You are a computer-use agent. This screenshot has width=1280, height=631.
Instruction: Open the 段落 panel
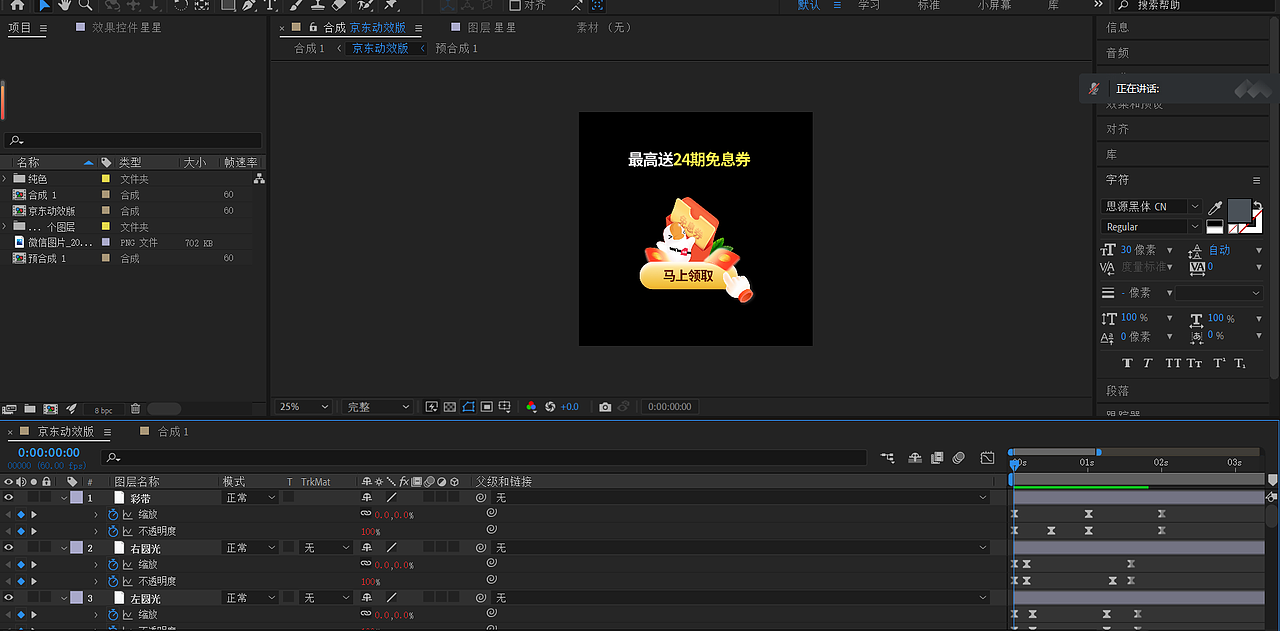pos(1117,391)
